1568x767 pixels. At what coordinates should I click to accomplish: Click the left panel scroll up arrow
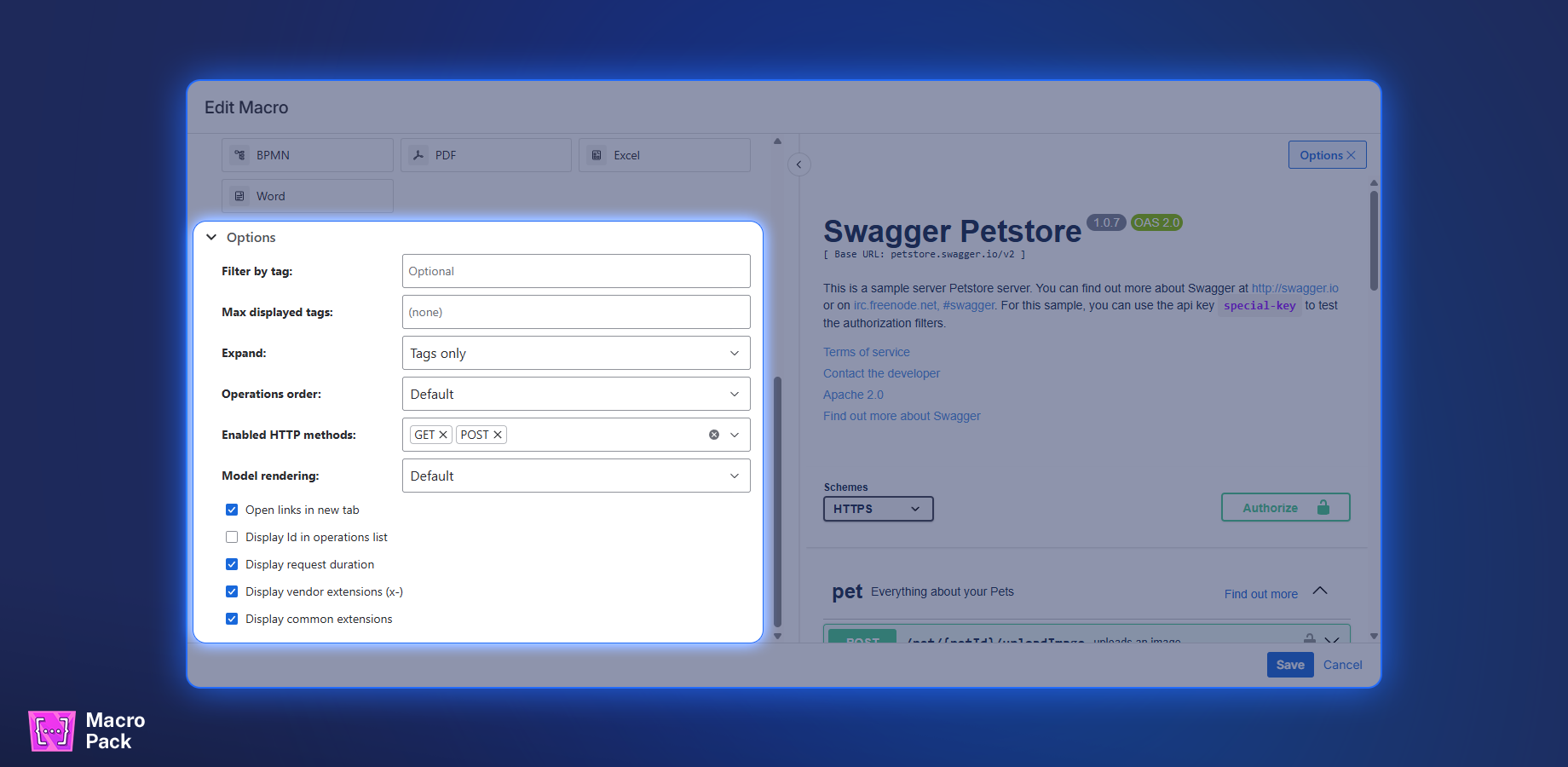pyautogui.click(x=777, y=141)
